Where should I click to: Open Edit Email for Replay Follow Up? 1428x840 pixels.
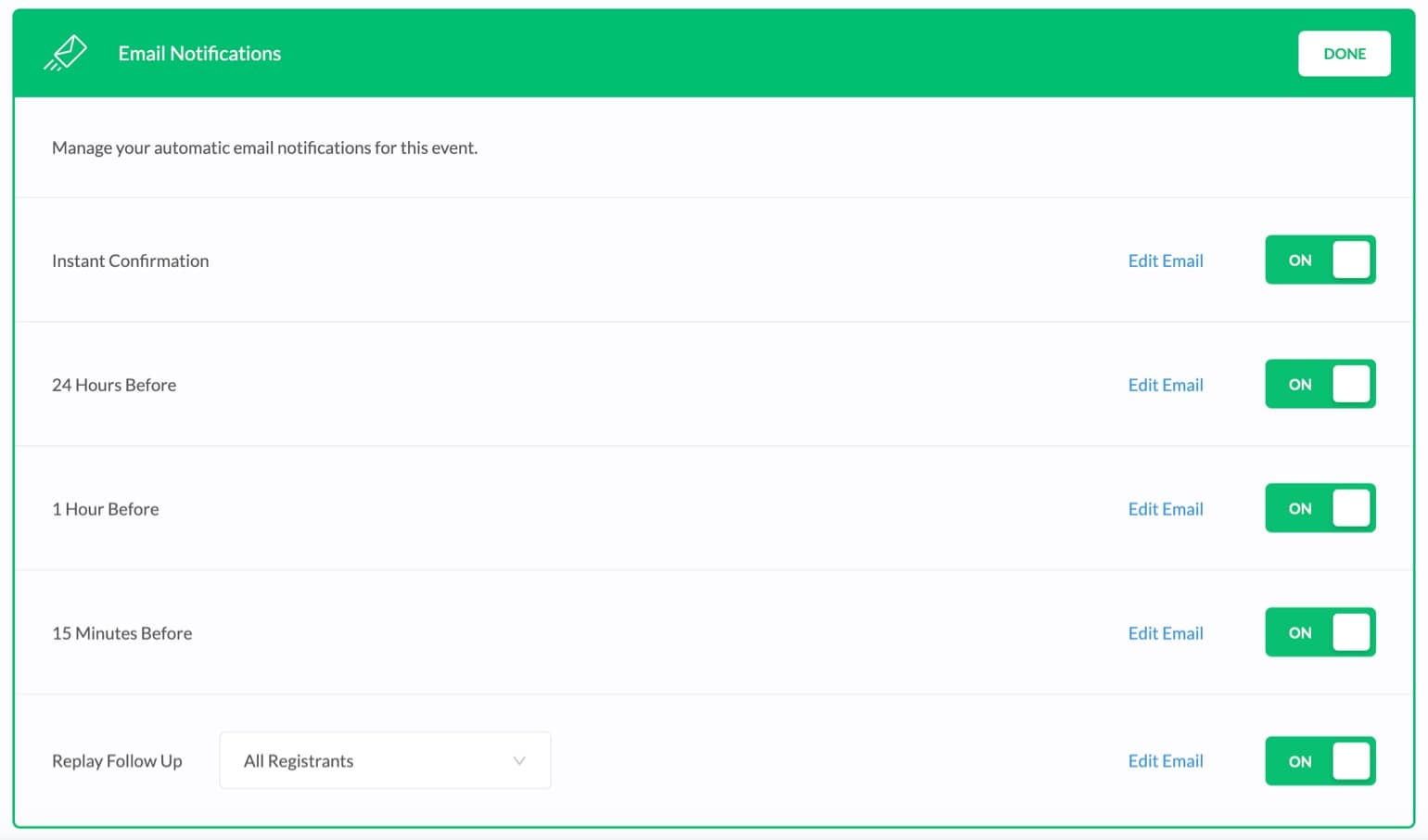1166,761
